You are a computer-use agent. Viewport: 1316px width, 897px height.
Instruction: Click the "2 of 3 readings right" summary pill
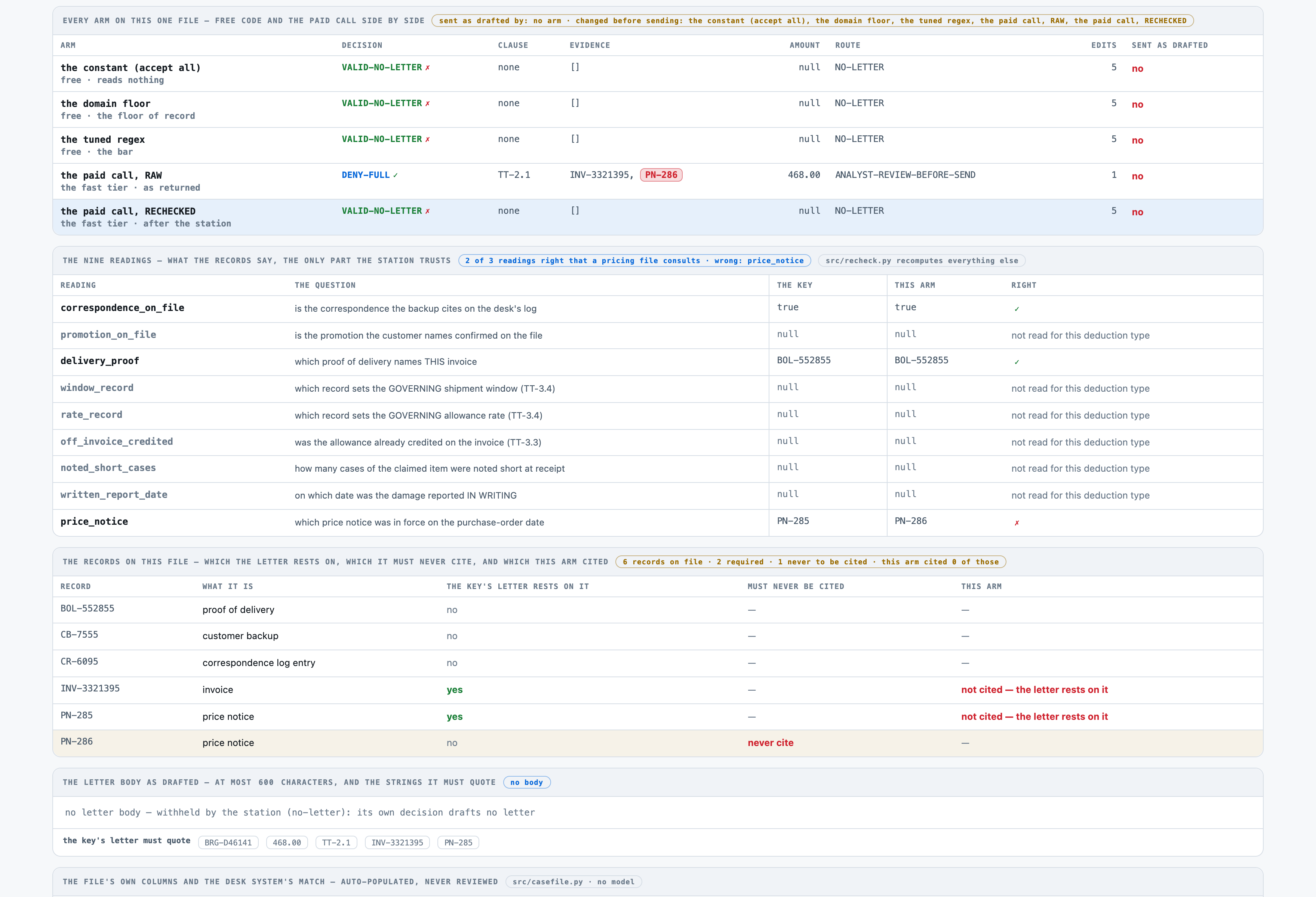pos(634,261)
